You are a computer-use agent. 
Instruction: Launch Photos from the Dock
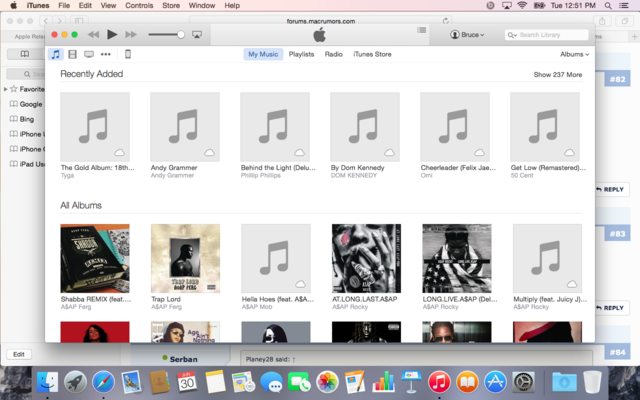327,382
